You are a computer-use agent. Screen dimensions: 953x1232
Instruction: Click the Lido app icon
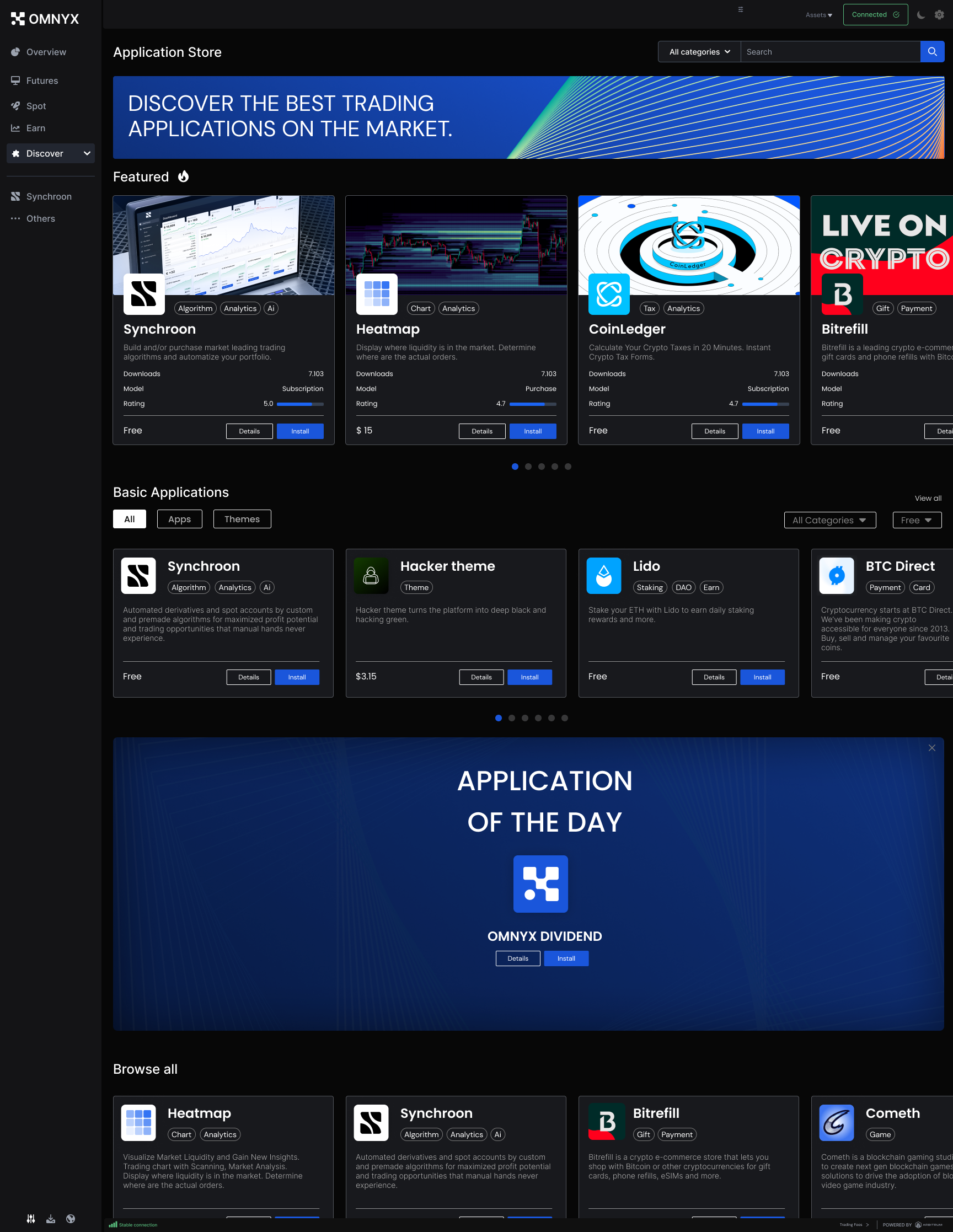[x=604, y=576]
